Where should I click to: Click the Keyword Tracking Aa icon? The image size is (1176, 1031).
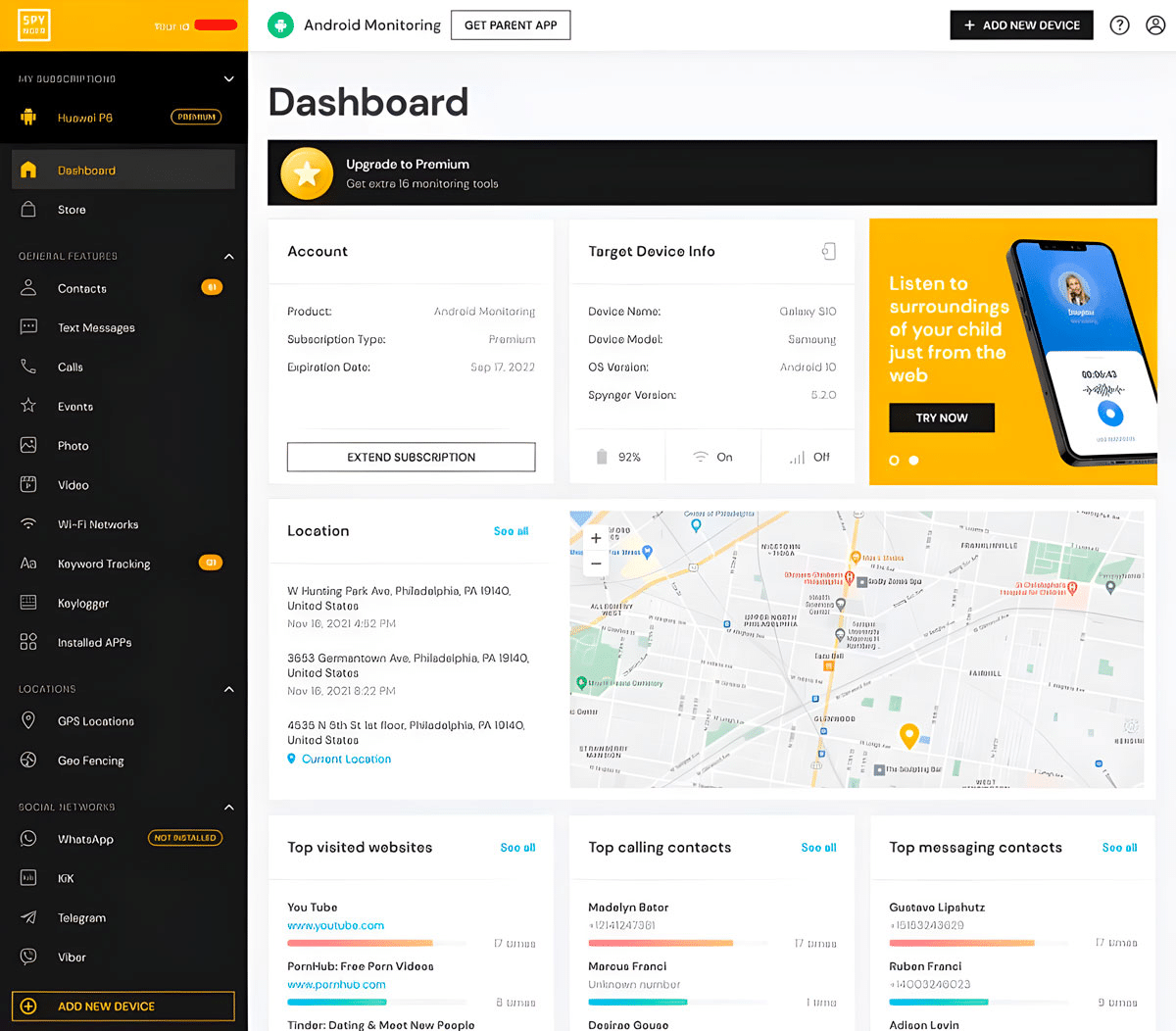tap(28, 564)
